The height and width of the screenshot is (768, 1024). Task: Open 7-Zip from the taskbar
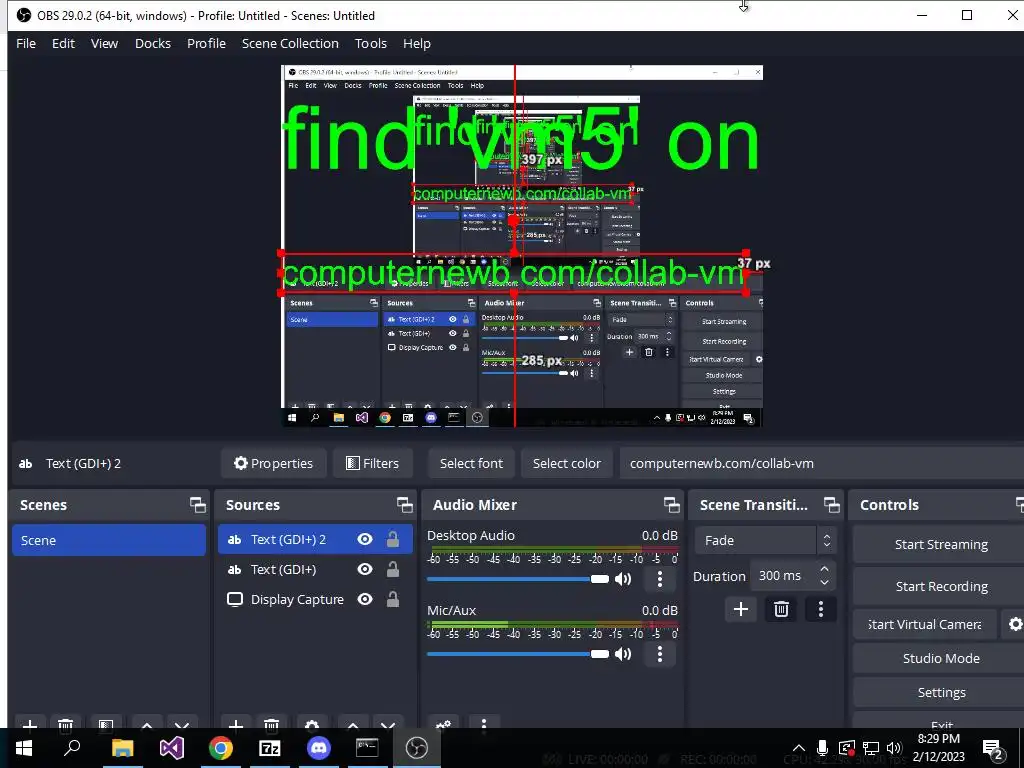click(x=270, y=748)
